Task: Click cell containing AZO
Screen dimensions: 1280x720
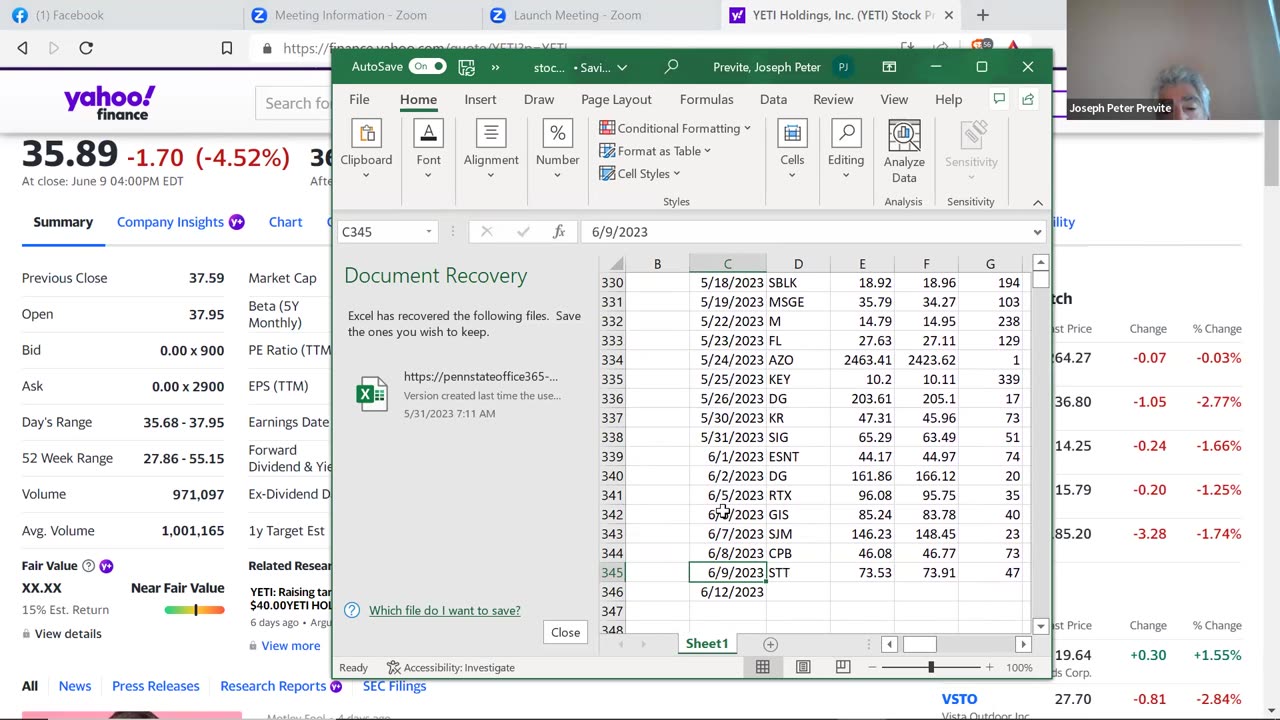Action: pos(798,360)
